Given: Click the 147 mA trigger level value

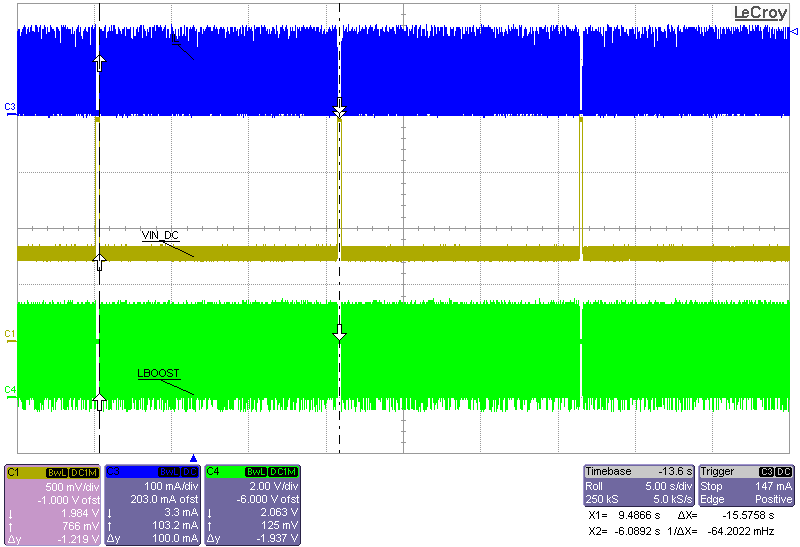Looking at the screenshot, I should (x=773, y=486).
